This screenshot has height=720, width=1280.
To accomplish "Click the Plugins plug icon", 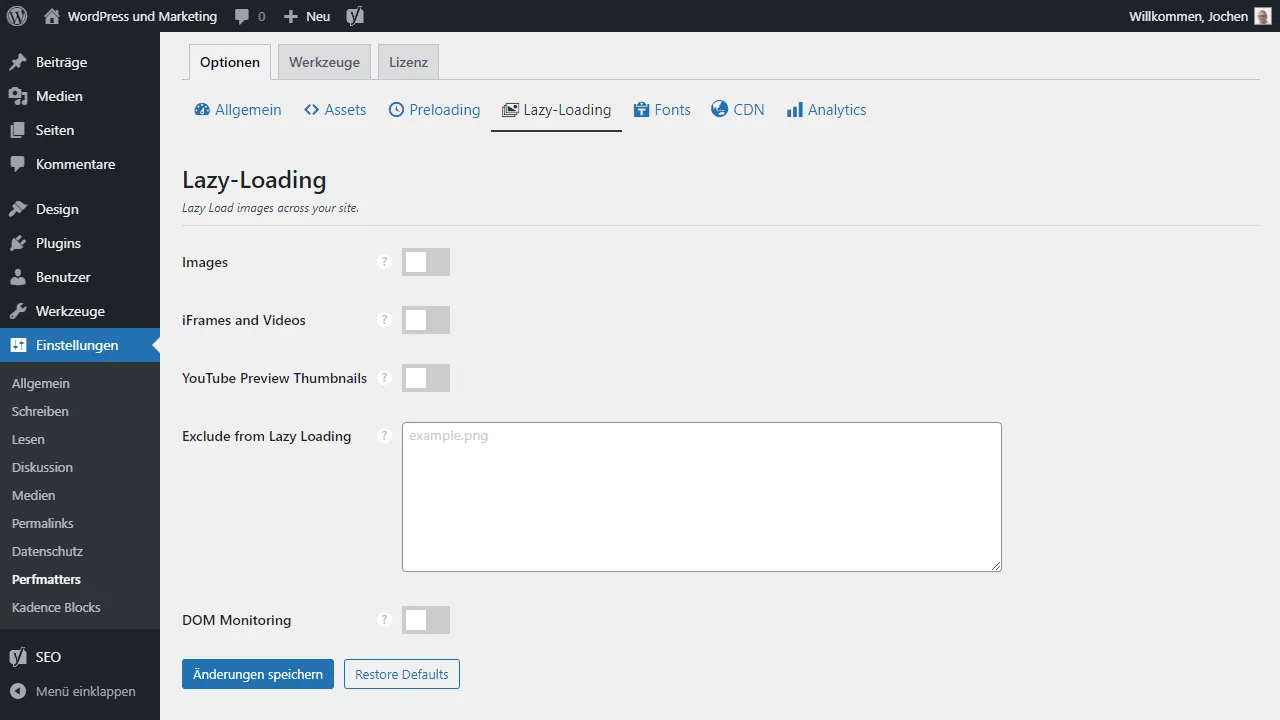I will pos(18,243).
